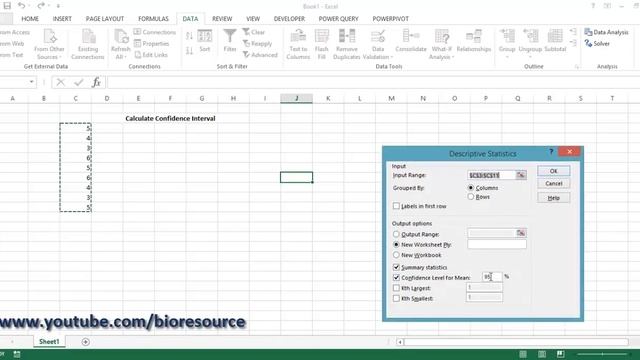Click Text to Columns
640x360 pixels.
pos(298,44)
